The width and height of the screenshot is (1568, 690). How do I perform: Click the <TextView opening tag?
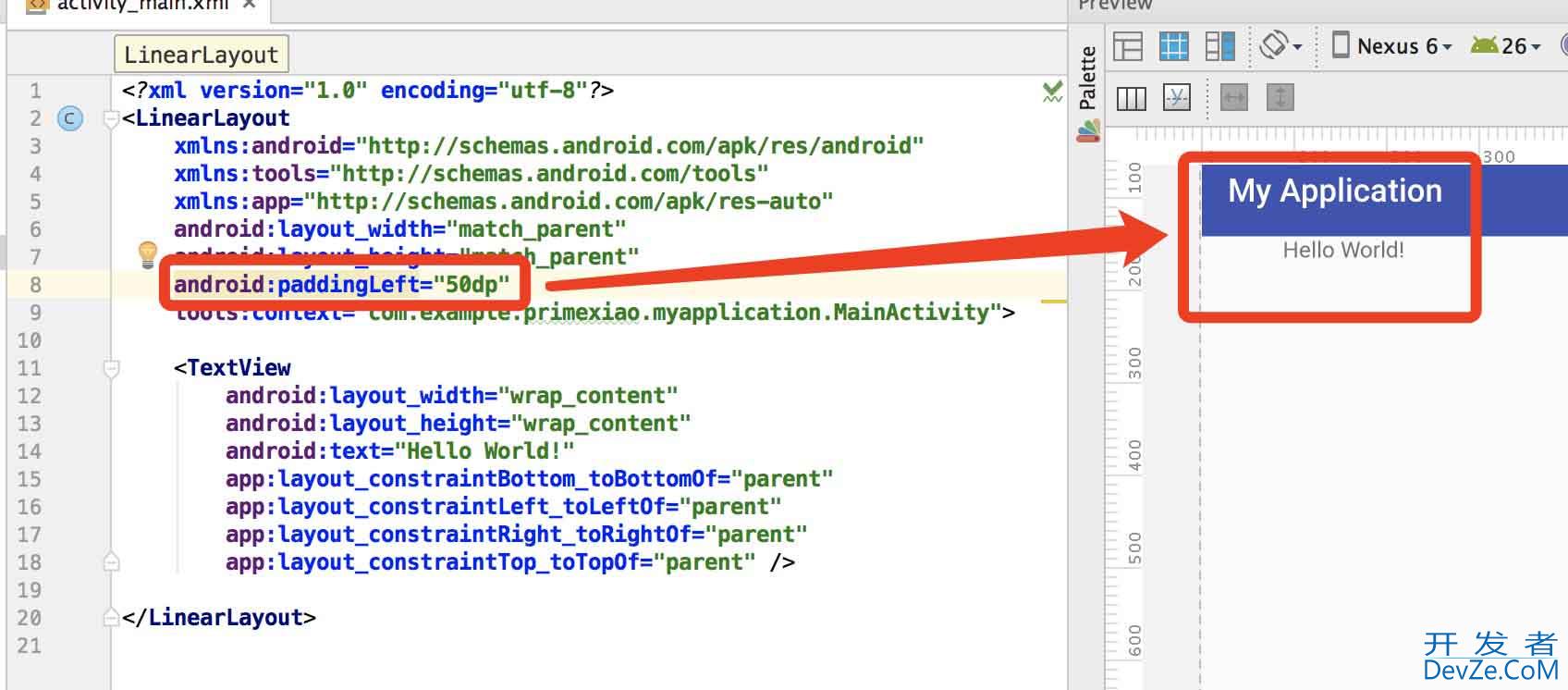tap(232, 368)
